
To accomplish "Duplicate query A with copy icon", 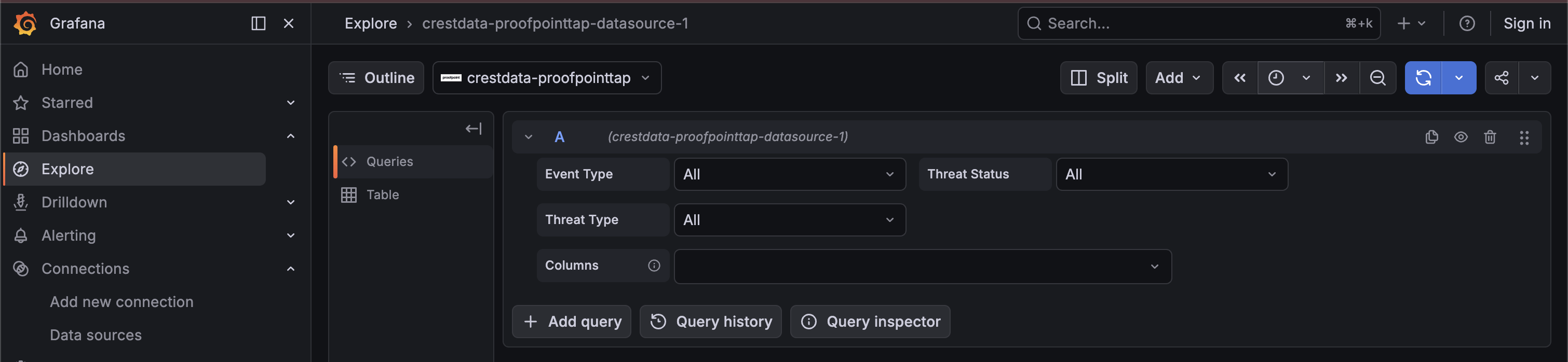I will tap(1431, 137).
